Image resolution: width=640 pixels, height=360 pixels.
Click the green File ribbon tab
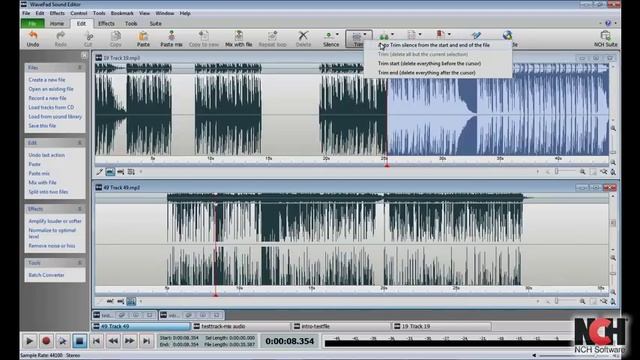(x=32, y=24)
